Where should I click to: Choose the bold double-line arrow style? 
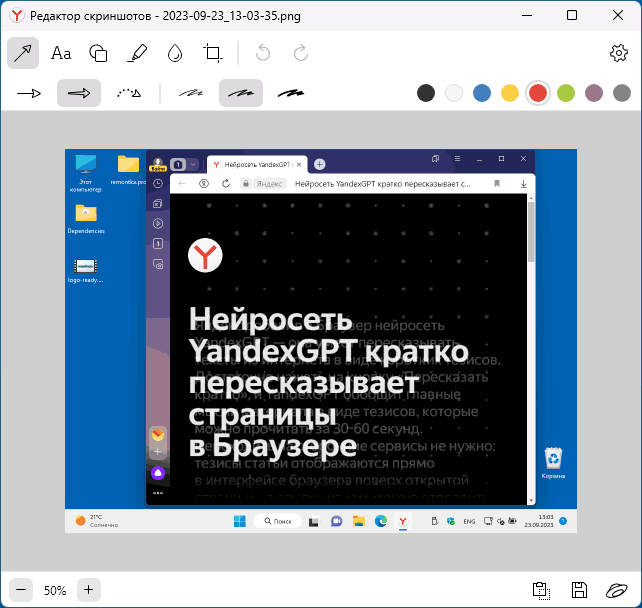(79, 93)
